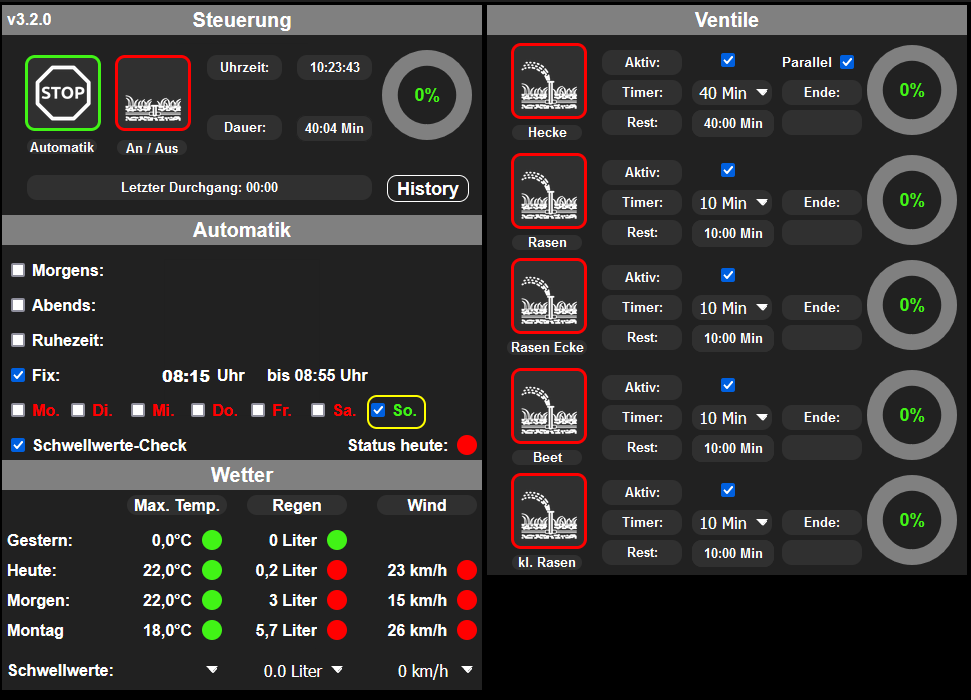The image size is (971, 700).
Task: Open the History button
Action: [428, 188]
